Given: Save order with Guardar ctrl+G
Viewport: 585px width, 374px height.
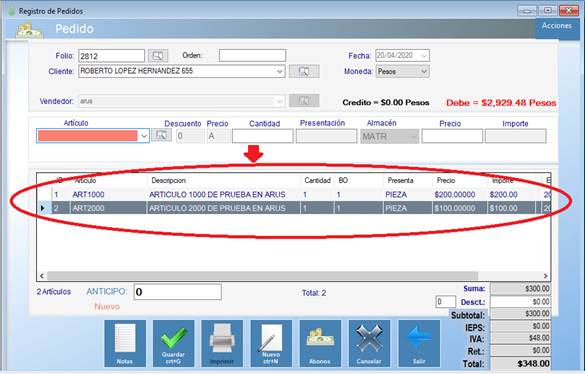Looking at the screenshot, I should 173,343.
